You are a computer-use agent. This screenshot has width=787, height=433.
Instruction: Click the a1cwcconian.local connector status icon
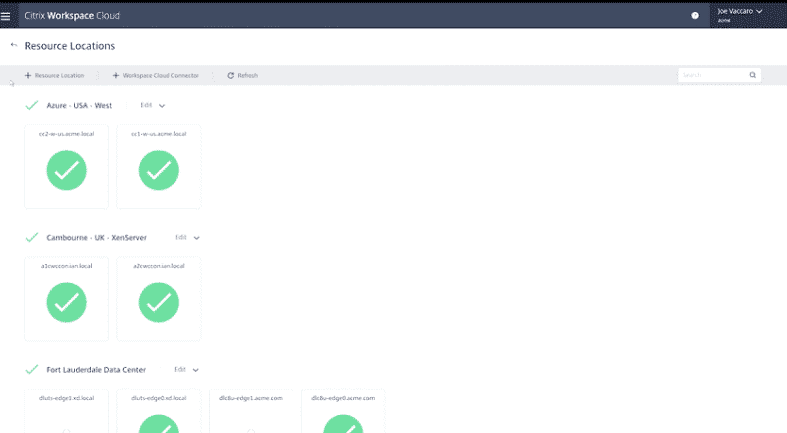pyautogui.click(x=66, y=303)
